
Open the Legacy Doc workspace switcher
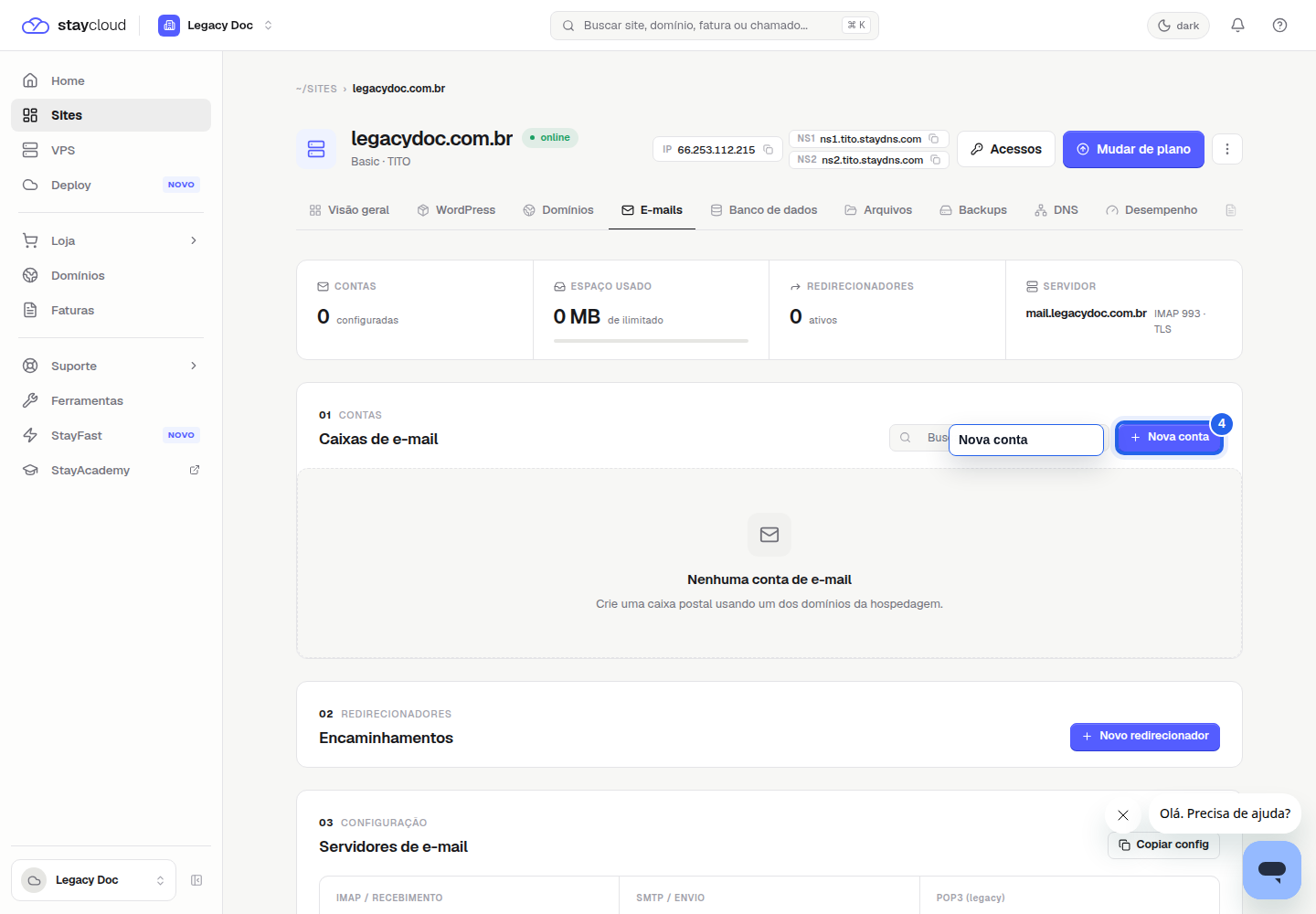(216, 26)
